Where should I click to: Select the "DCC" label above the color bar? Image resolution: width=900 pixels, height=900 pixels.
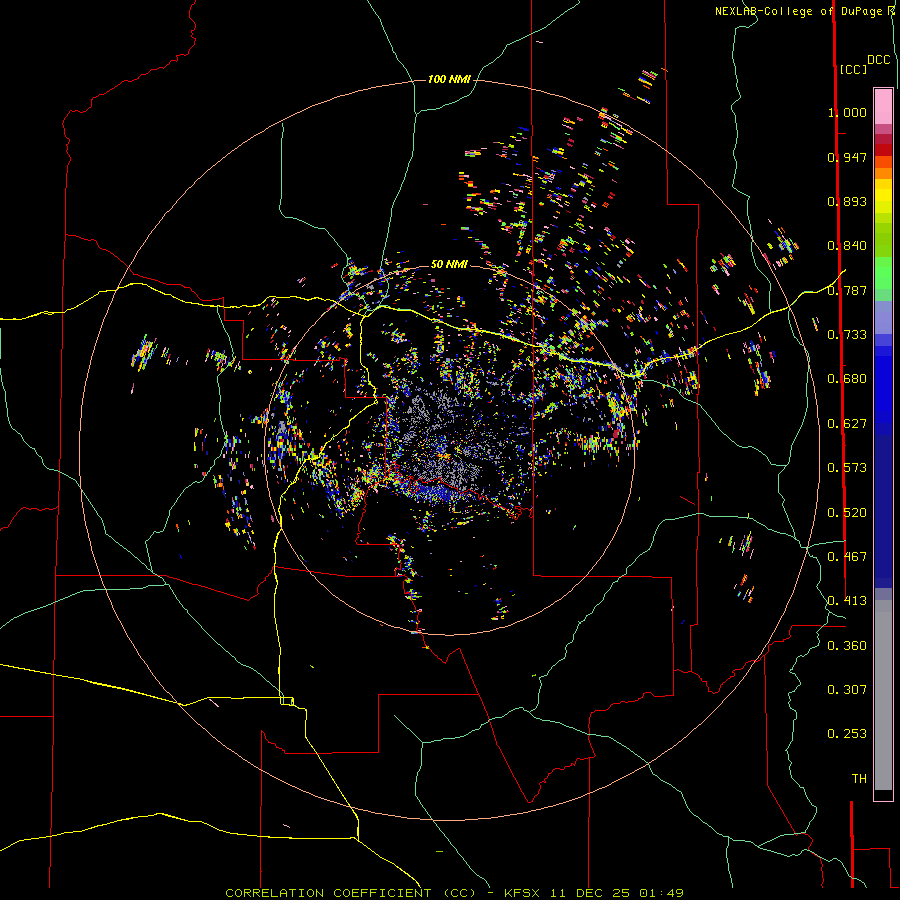pos(879,60)
